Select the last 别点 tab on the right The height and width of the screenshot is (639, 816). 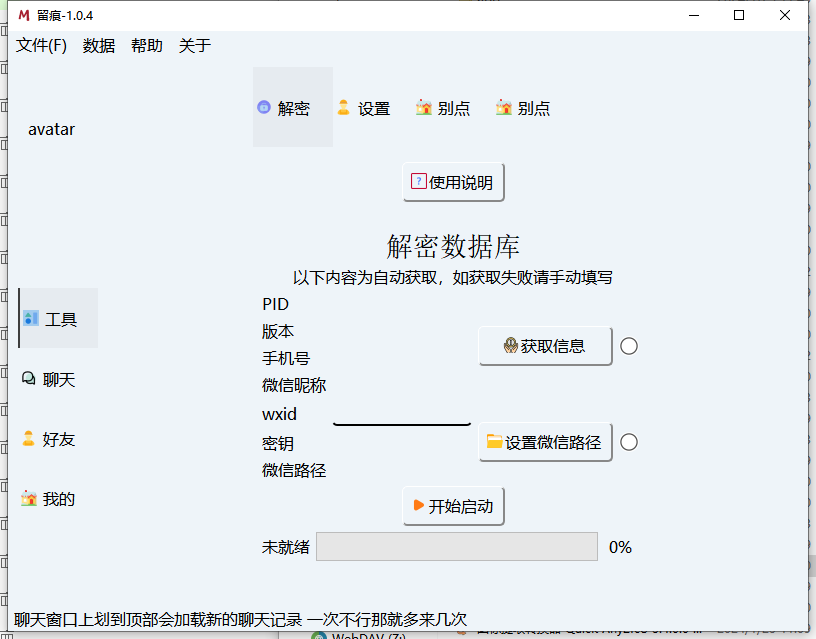532,107
